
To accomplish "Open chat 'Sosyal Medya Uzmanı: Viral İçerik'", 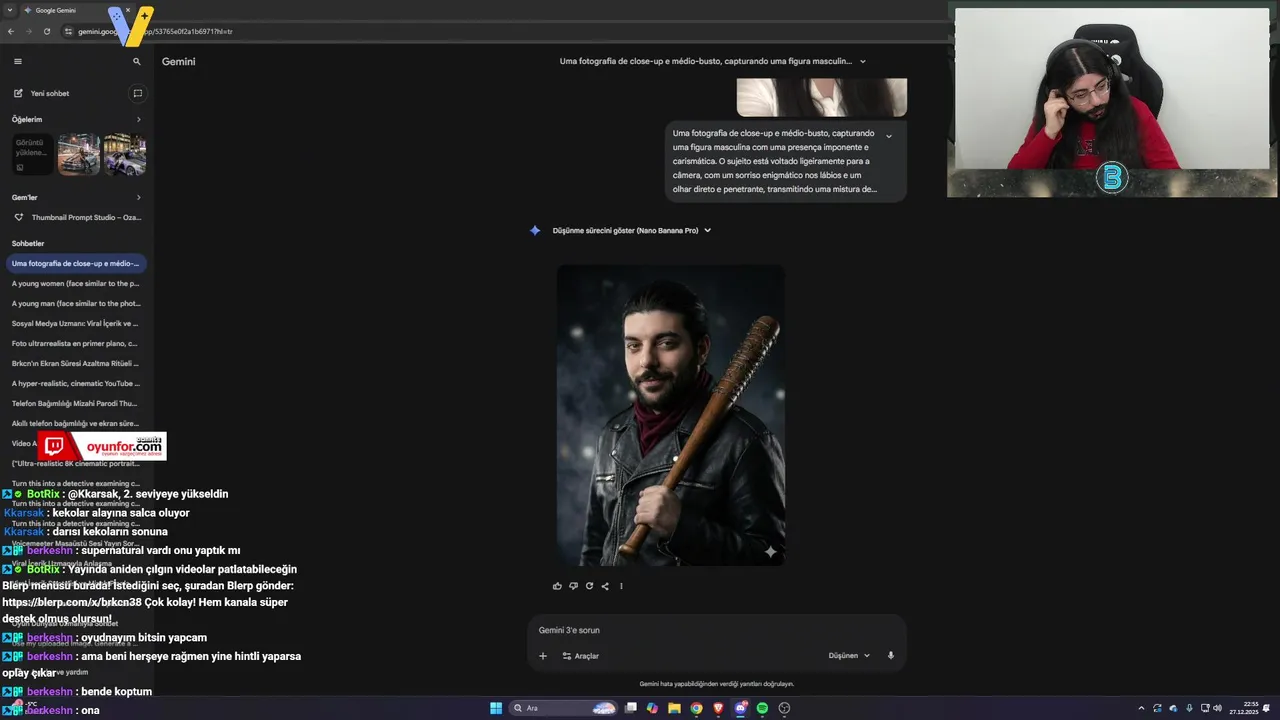I will click(x=77, y=323).
